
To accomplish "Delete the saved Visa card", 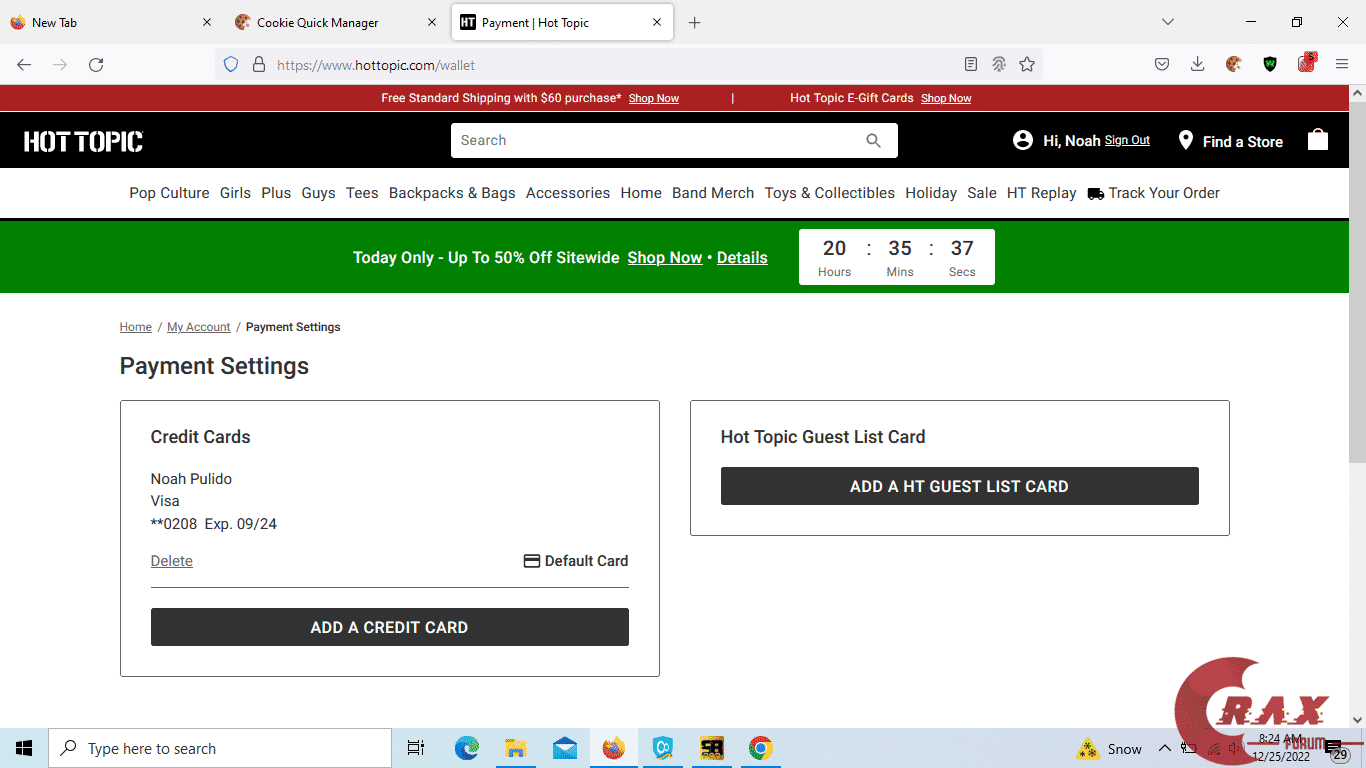I will click(x=172, y=561).
